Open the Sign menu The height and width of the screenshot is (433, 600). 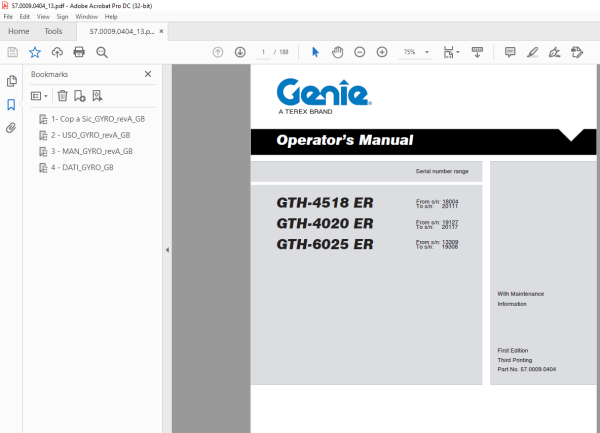[62, 16]
